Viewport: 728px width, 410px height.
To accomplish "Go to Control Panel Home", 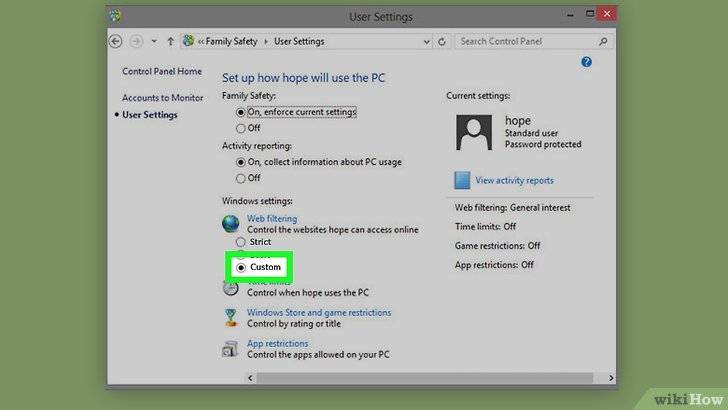I will pos(161,72).
